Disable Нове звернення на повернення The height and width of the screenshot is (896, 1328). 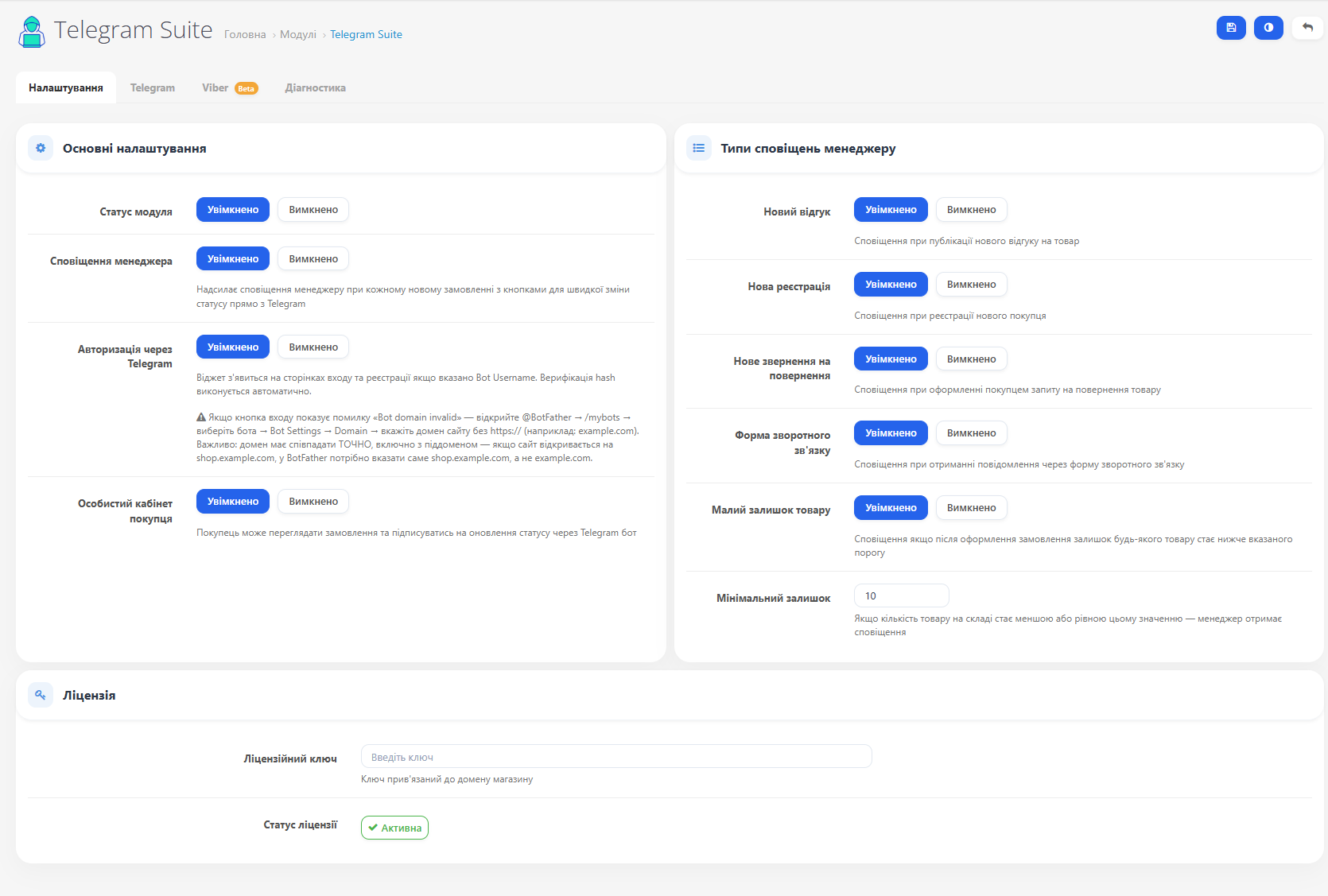[x=972, y=359]
